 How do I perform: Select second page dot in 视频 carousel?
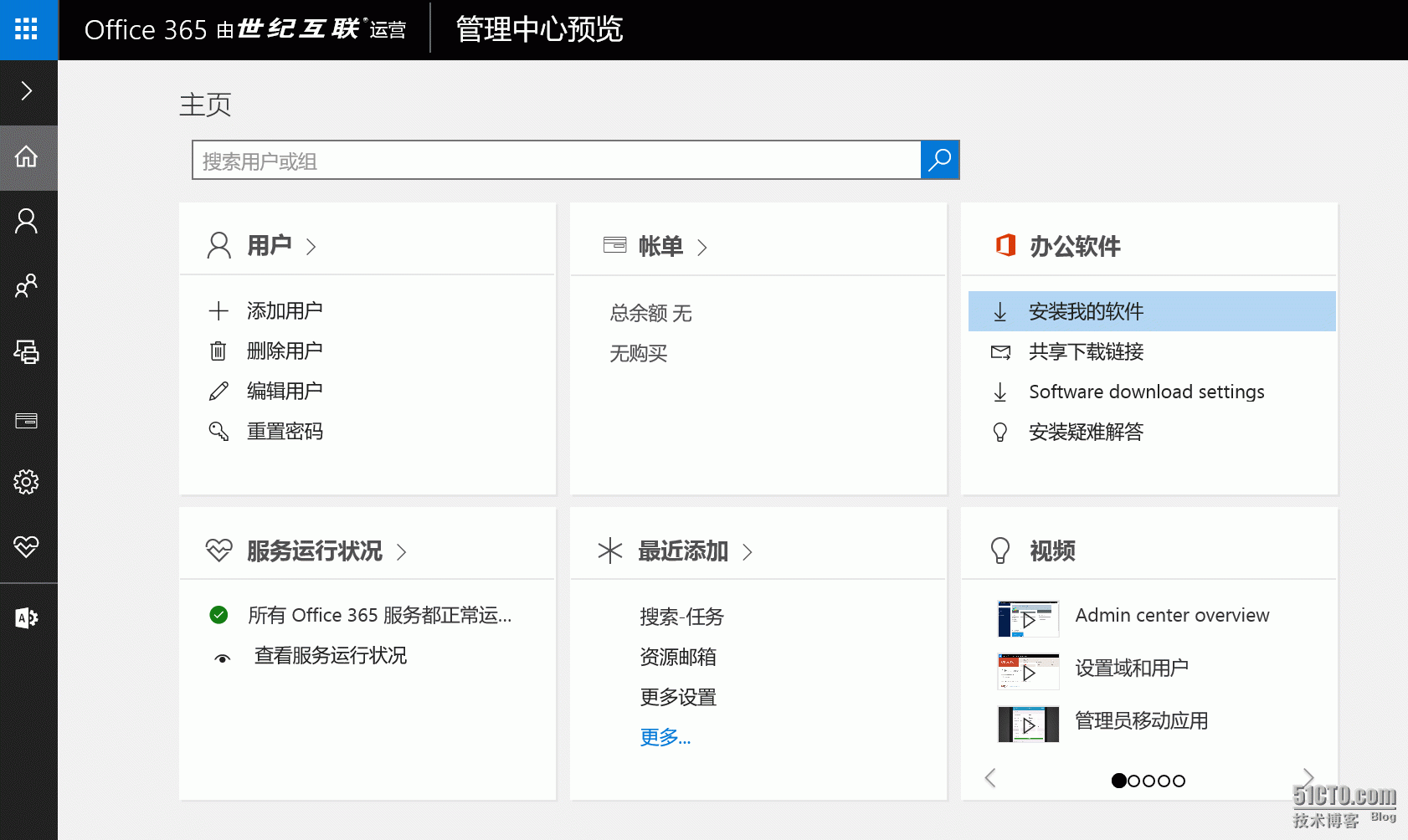1133,781
